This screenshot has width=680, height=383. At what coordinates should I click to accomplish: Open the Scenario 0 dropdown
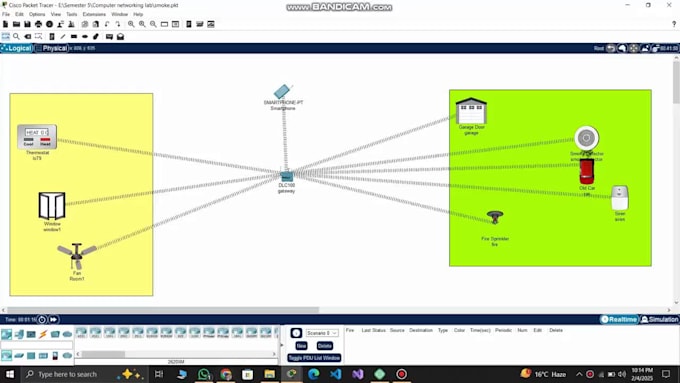coord(322,333)
